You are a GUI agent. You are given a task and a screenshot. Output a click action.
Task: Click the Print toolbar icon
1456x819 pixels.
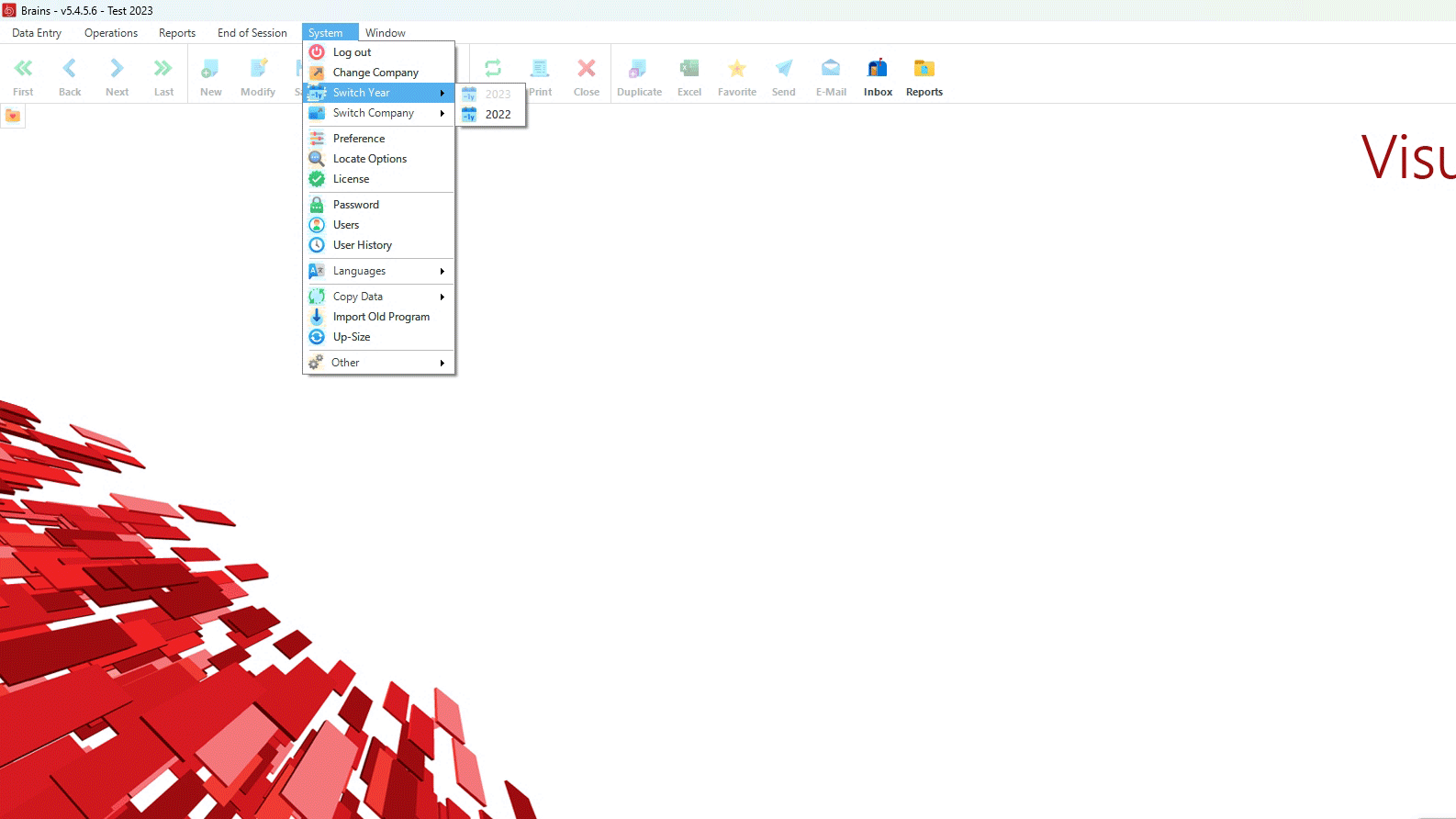point(540,76)
